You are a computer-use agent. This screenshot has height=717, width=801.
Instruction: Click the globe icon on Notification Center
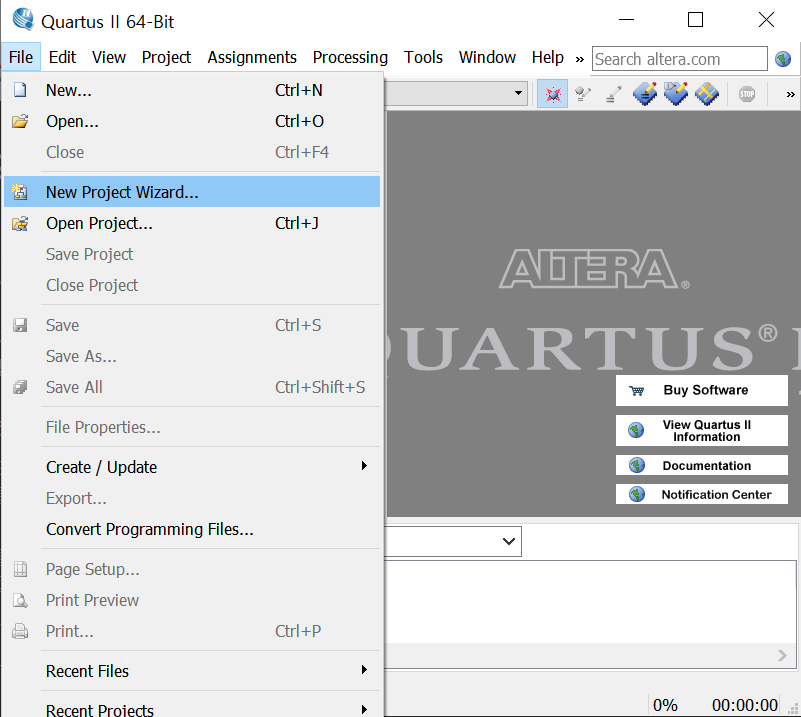point(637,494)
